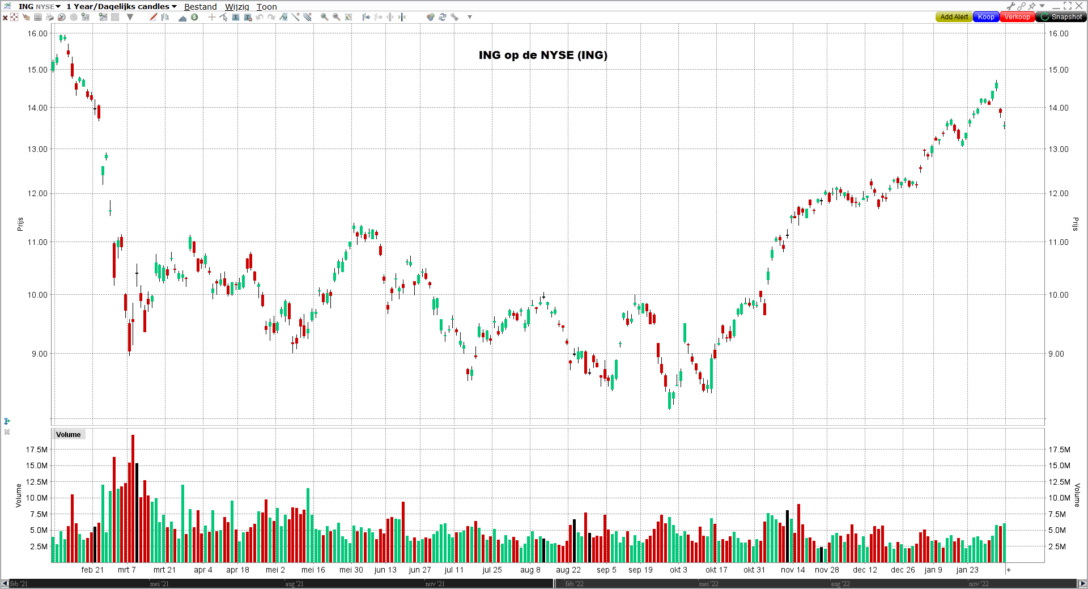Click the 'feb 21' date label
This screenshot has height=589, width=1088.
pyautogui.click(x=92, y=570)
